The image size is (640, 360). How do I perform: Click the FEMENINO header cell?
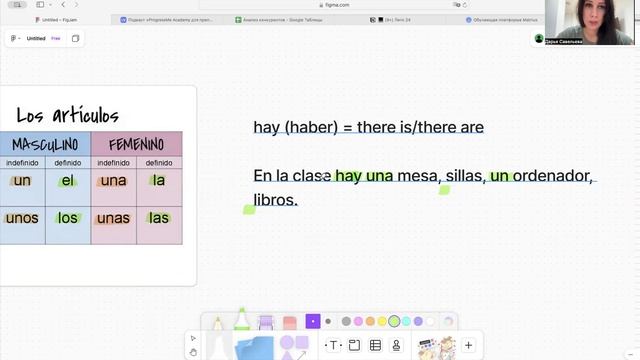pyautogui.click(x=136, y=144)
